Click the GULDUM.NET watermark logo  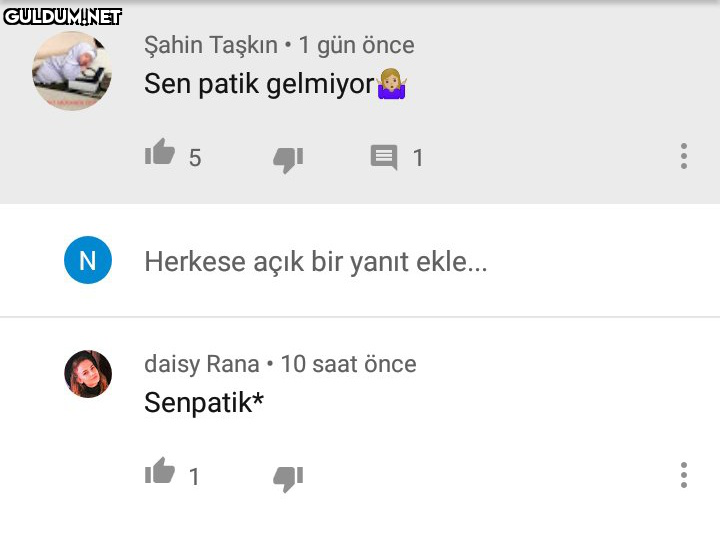(x=62, y=16)
